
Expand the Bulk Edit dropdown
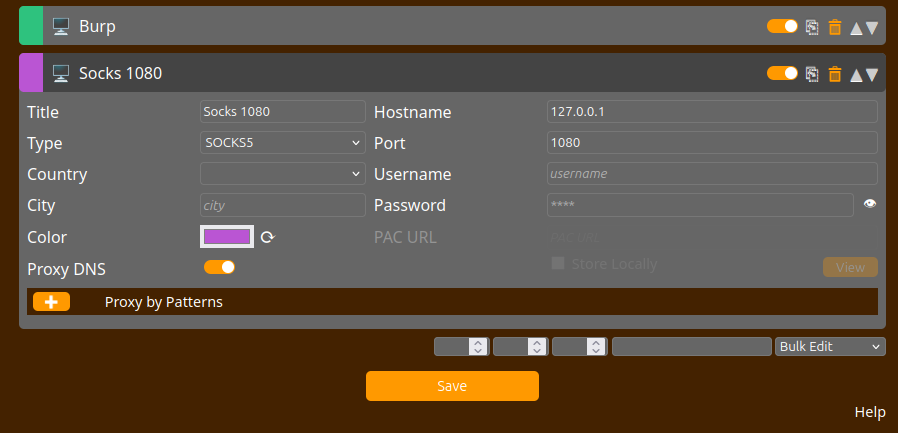coord(830,346)
